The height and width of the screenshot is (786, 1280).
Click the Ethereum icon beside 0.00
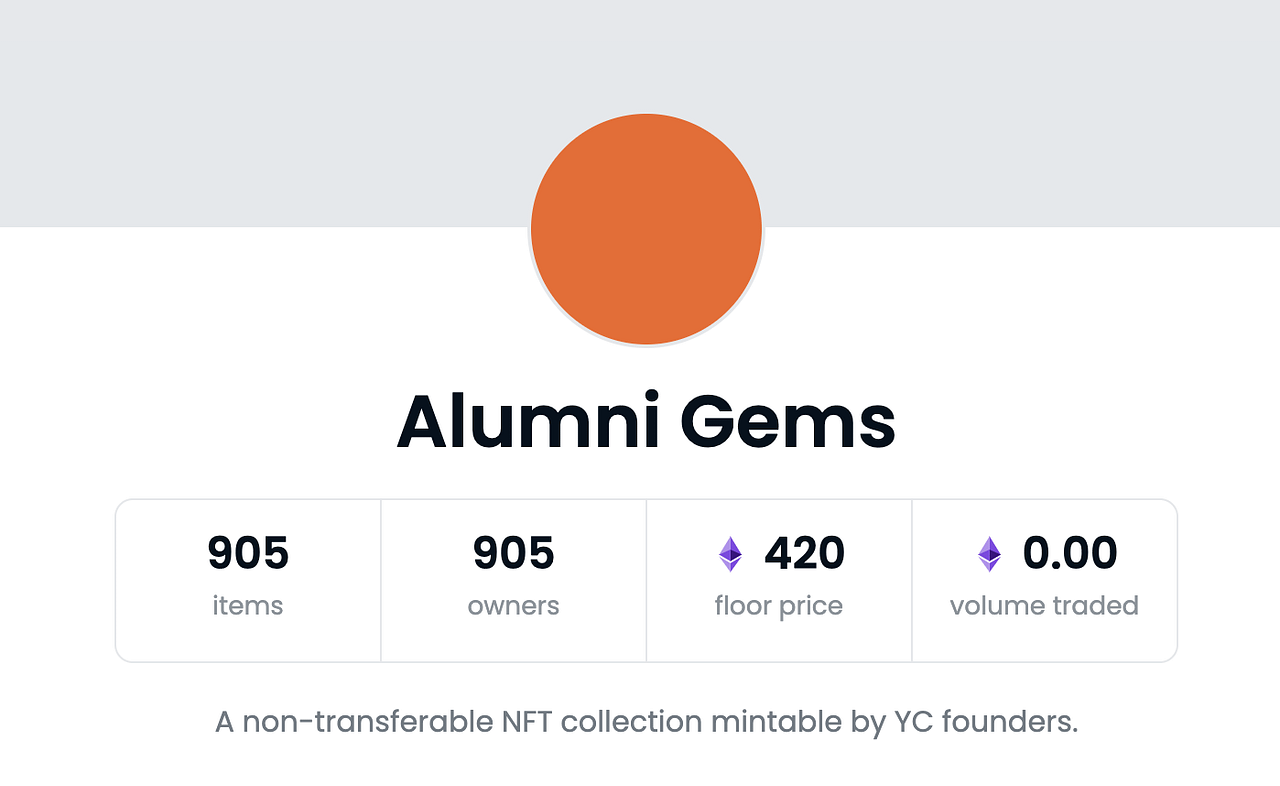pos(989,554)
